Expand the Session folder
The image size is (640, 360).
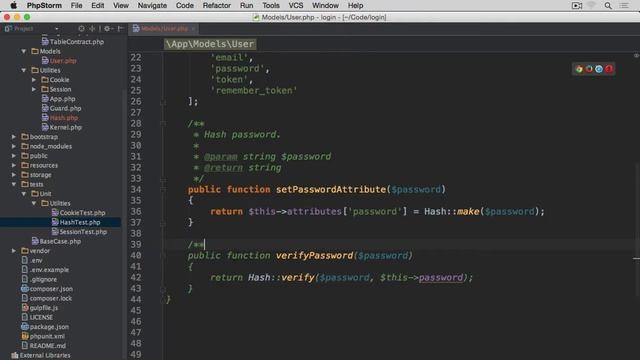pos(34,89)
